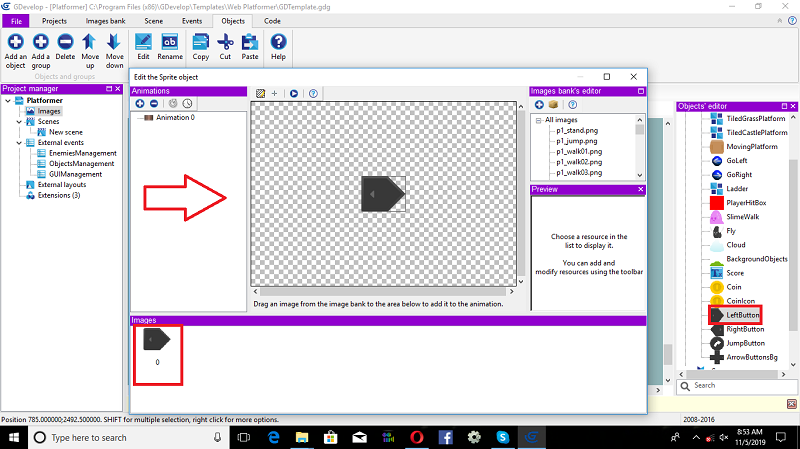
Task: Click the clock time-between-frames icon in Animations
Action: [x=187, y=104]
